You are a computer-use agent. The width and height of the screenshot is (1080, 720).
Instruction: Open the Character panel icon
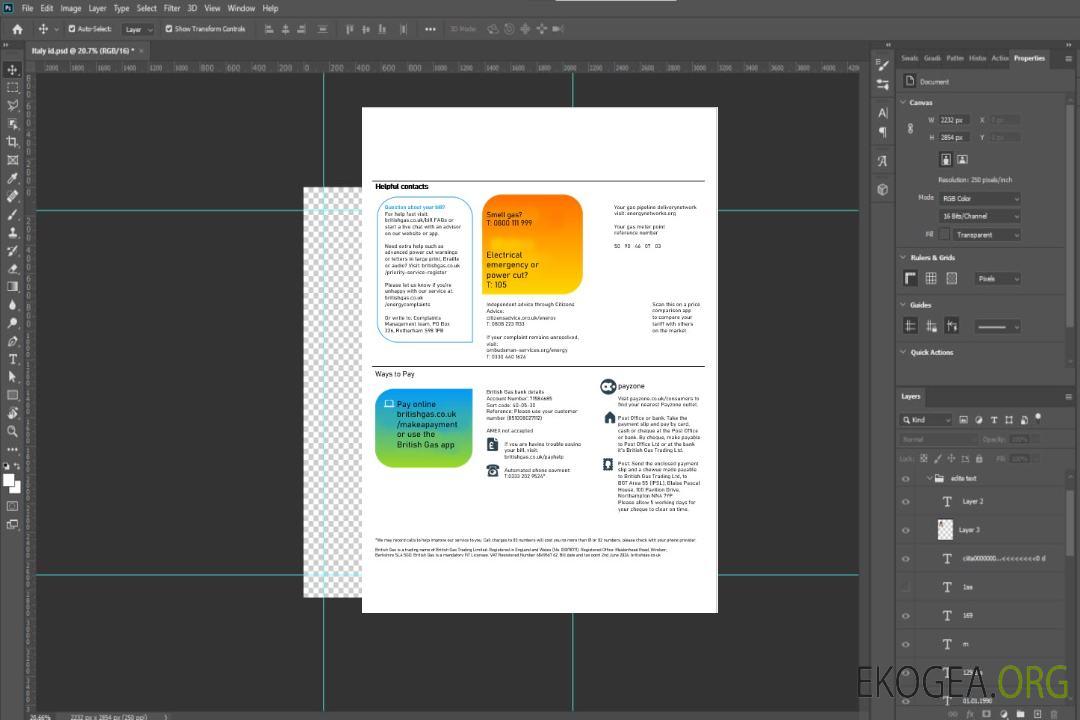point(883,113)
